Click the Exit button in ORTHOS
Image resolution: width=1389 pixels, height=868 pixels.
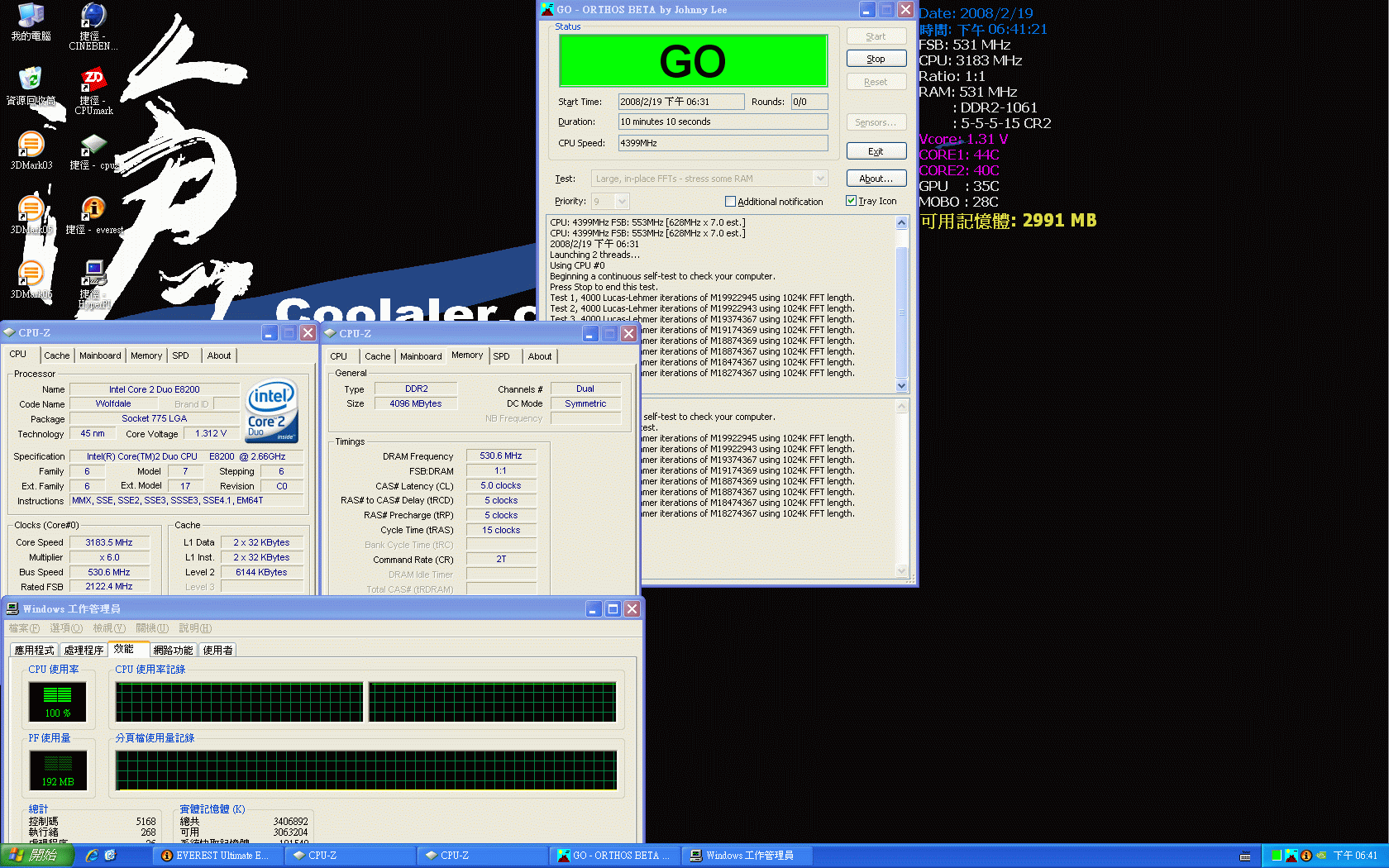[x=876, y=151]
